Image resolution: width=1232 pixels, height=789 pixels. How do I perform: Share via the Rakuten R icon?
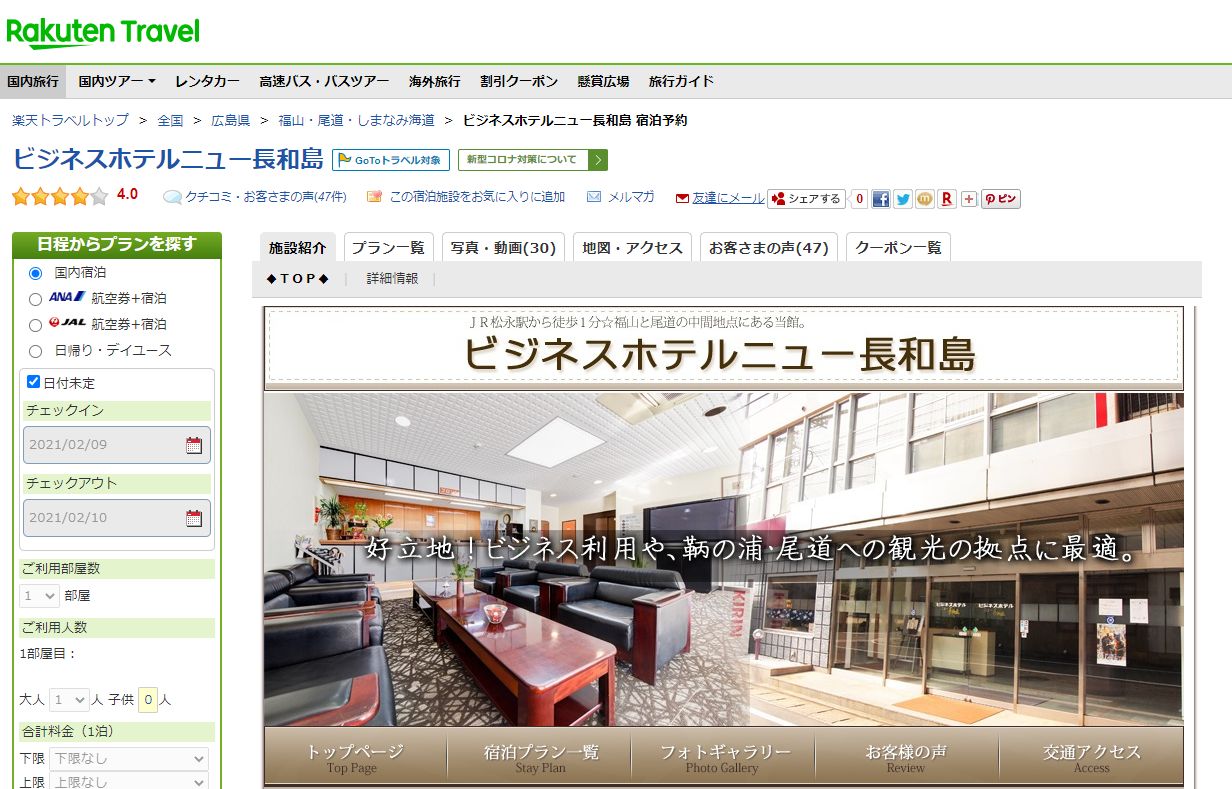click(x=947, y=199)
